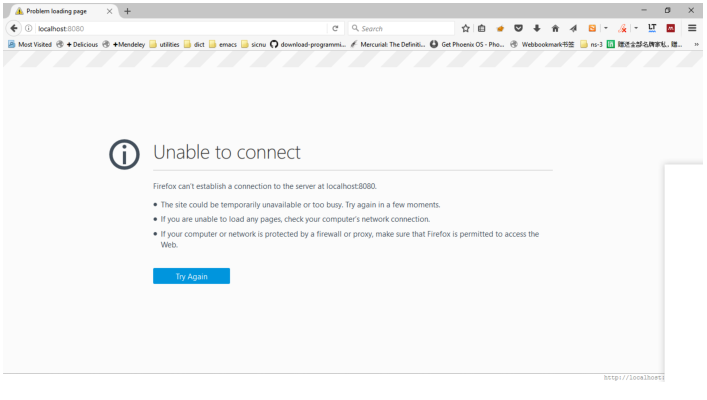
Task: Go back with the back arrow button
Action: [14, 28]
